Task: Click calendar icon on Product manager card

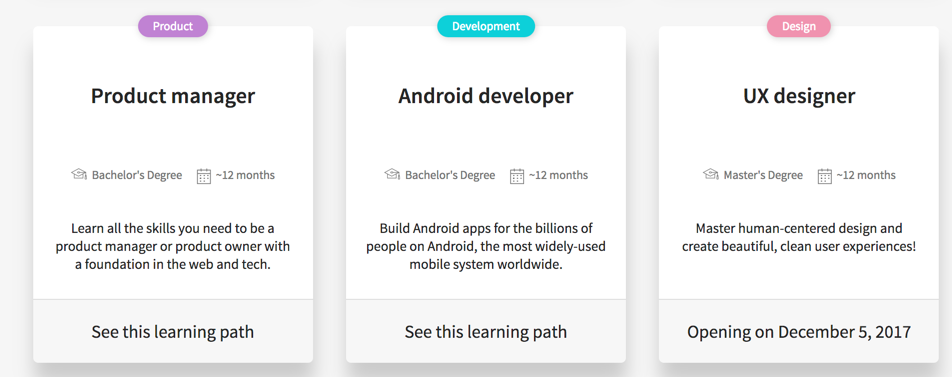Action: 204,176
